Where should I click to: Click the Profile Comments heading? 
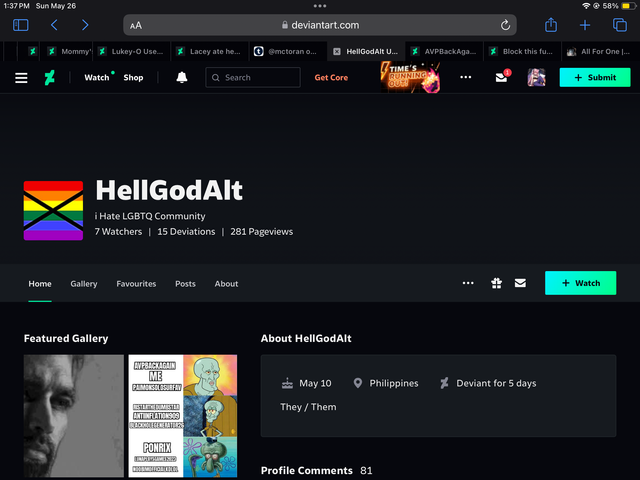pos(307,471)
